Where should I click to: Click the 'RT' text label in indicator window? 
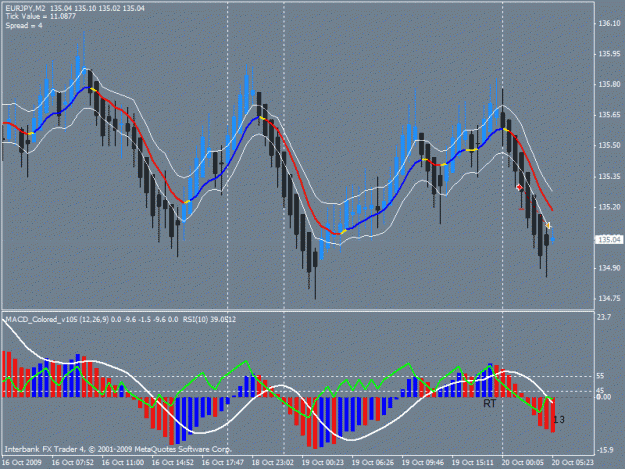(x=489, y=404)
